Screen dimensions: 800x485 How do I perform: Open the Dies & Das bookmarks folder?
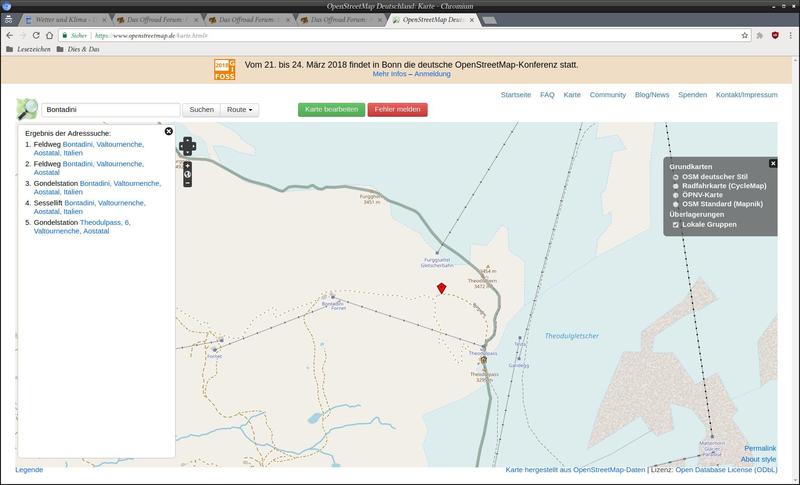(78, 49)
